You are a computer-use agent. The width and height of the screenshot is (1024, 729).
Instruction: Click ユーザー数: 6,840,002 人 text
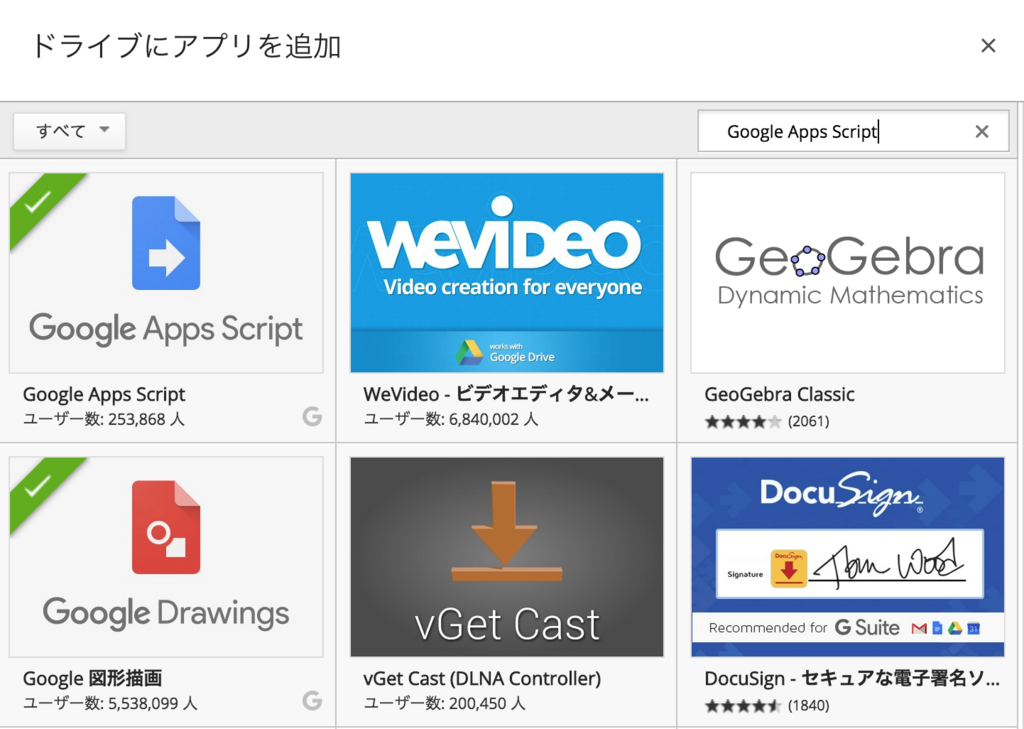[451, 419]
